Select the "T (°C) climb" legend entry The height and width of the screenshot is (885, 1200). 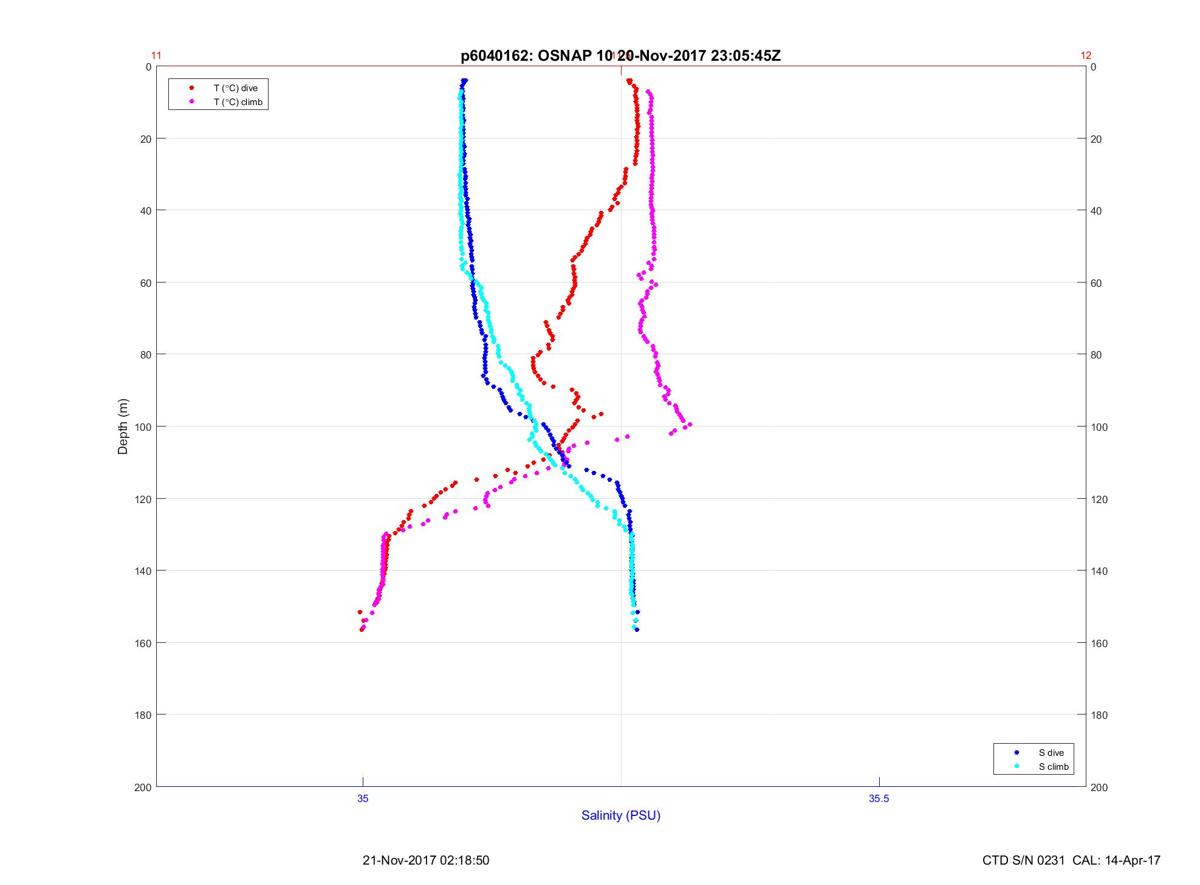(x=237, y=102)
